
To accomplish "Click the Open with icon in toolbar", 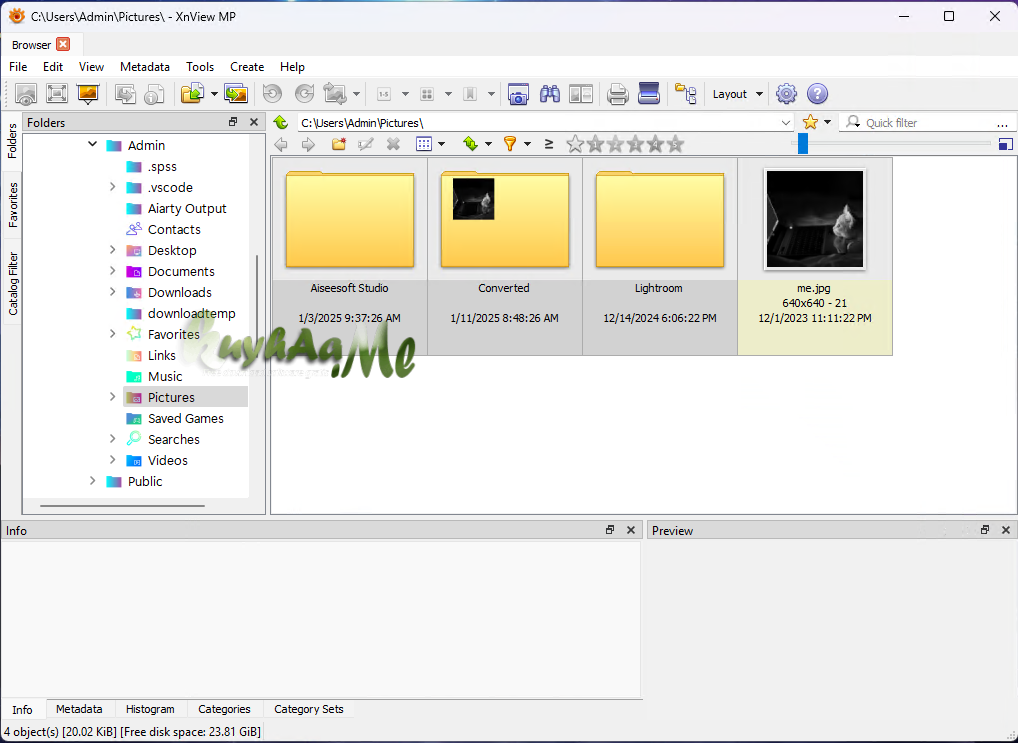I will [x=192, y=94].
